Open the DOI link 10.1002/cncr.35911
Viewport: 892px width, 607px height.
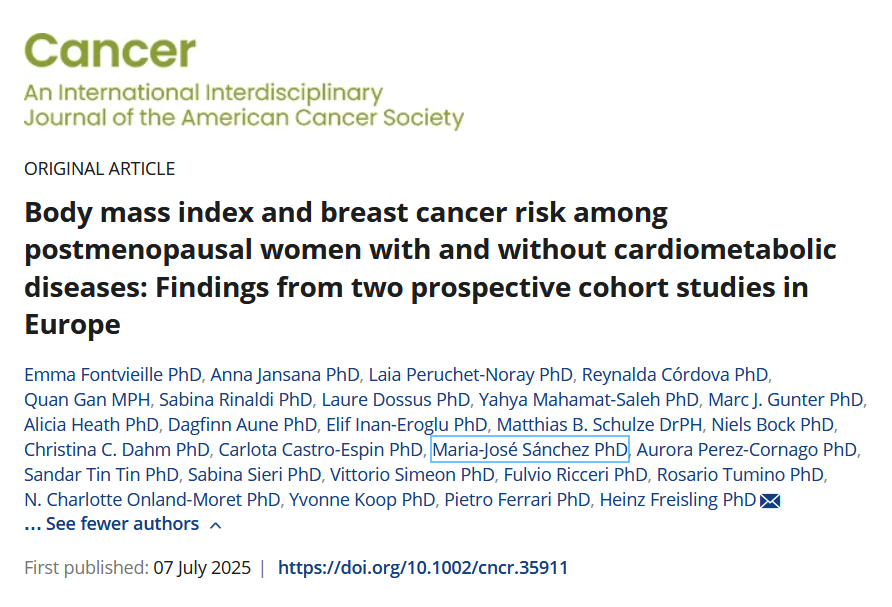tap(423, 568)
